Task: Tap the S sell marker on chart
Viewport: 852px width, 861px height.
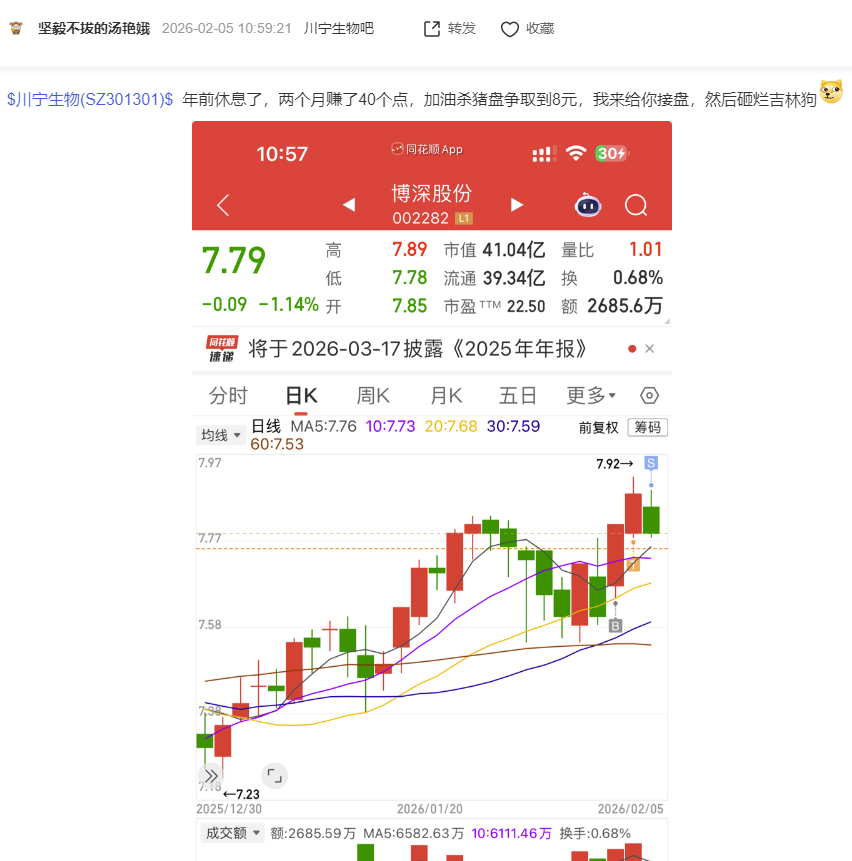Action: tap(651, 463)
